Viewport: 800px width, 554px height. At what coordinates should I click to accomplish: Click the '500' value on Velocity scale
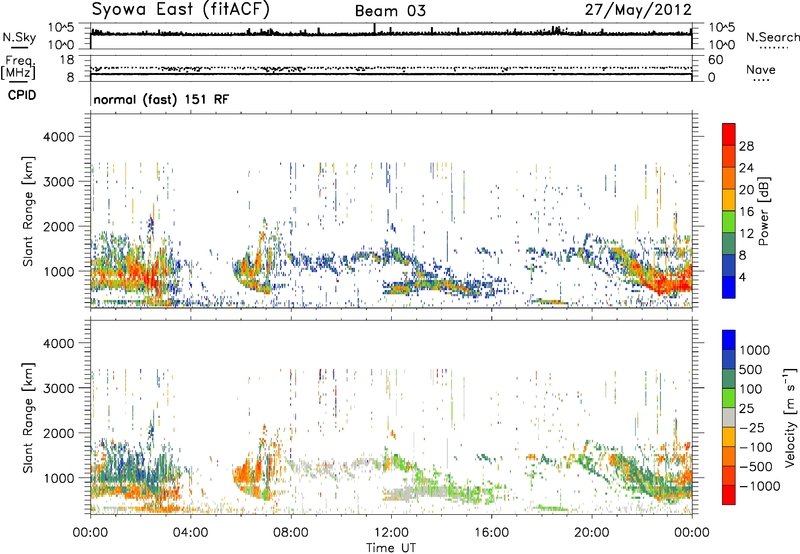pyautogui.click(x=751, y=369)
